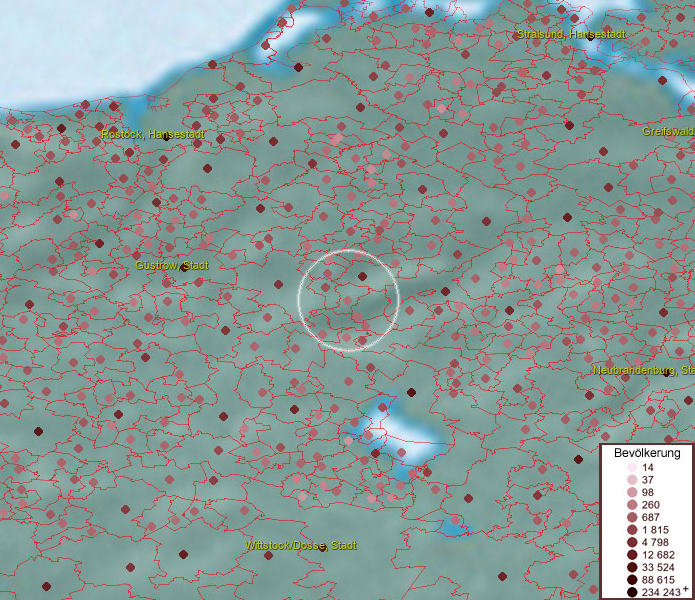The height and width of the screenshot is (600, 695).
Task: Click the Neubrandenburg city label
Action: click(x=644, y=370)
